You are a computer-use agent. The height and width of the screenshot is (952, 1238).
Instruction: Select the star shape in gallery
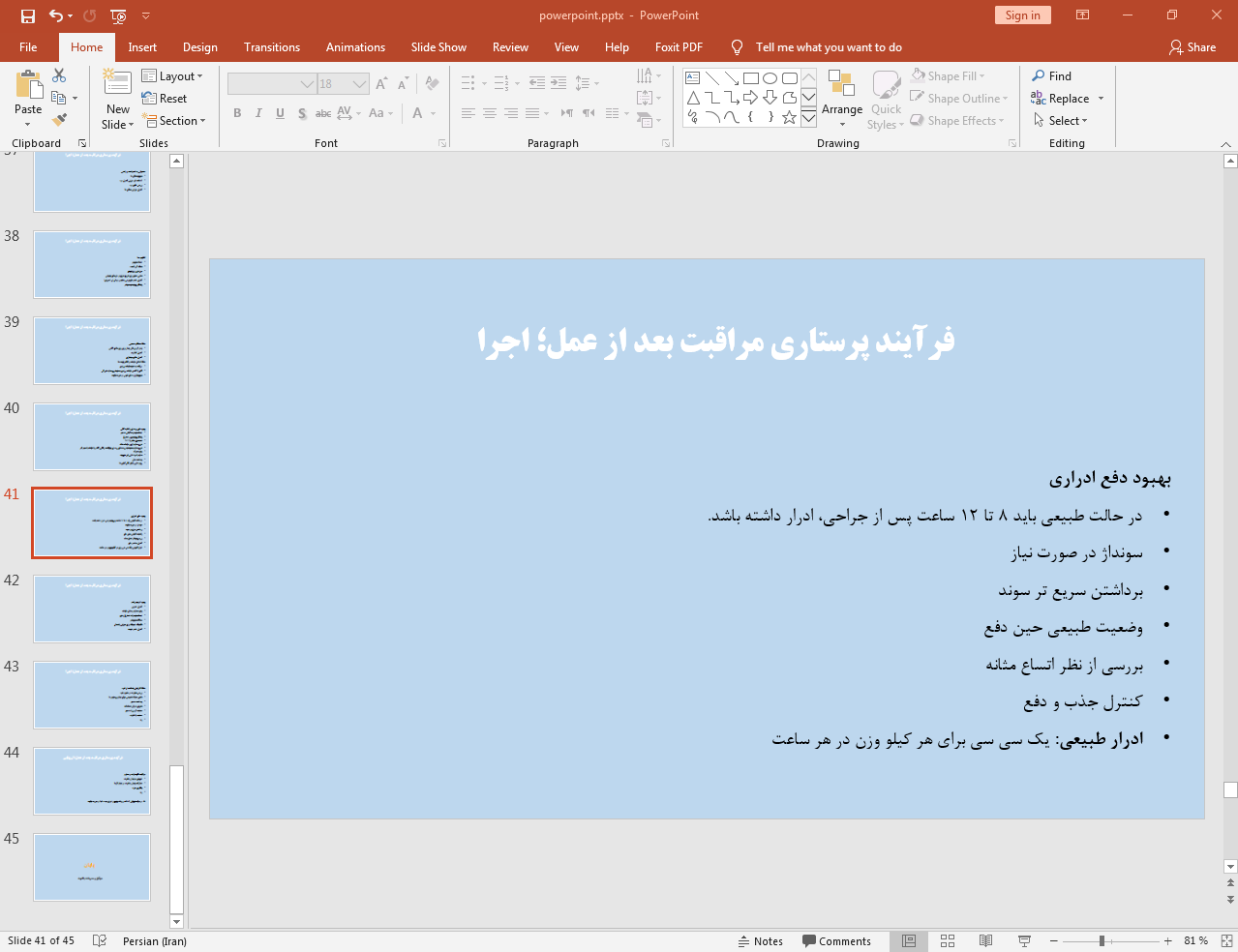pos(790,117)
